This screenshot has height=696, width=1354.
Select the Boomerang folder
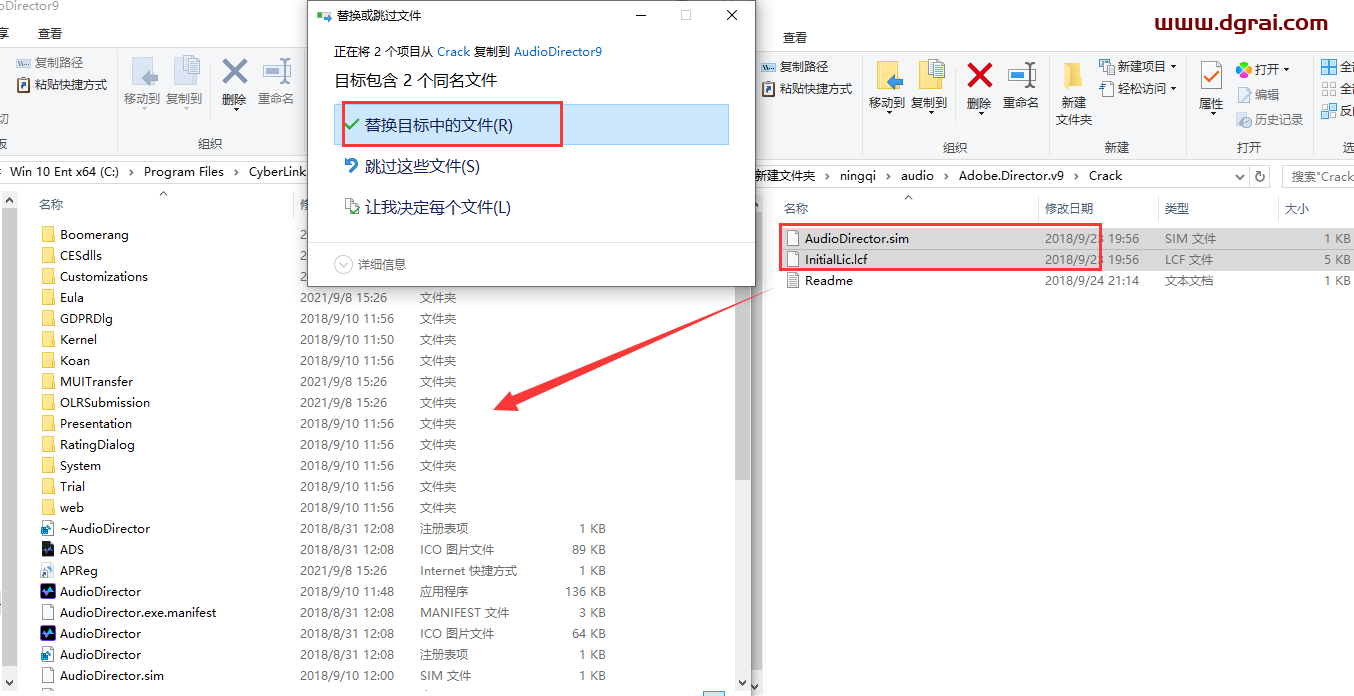click(x=94, y=234)
